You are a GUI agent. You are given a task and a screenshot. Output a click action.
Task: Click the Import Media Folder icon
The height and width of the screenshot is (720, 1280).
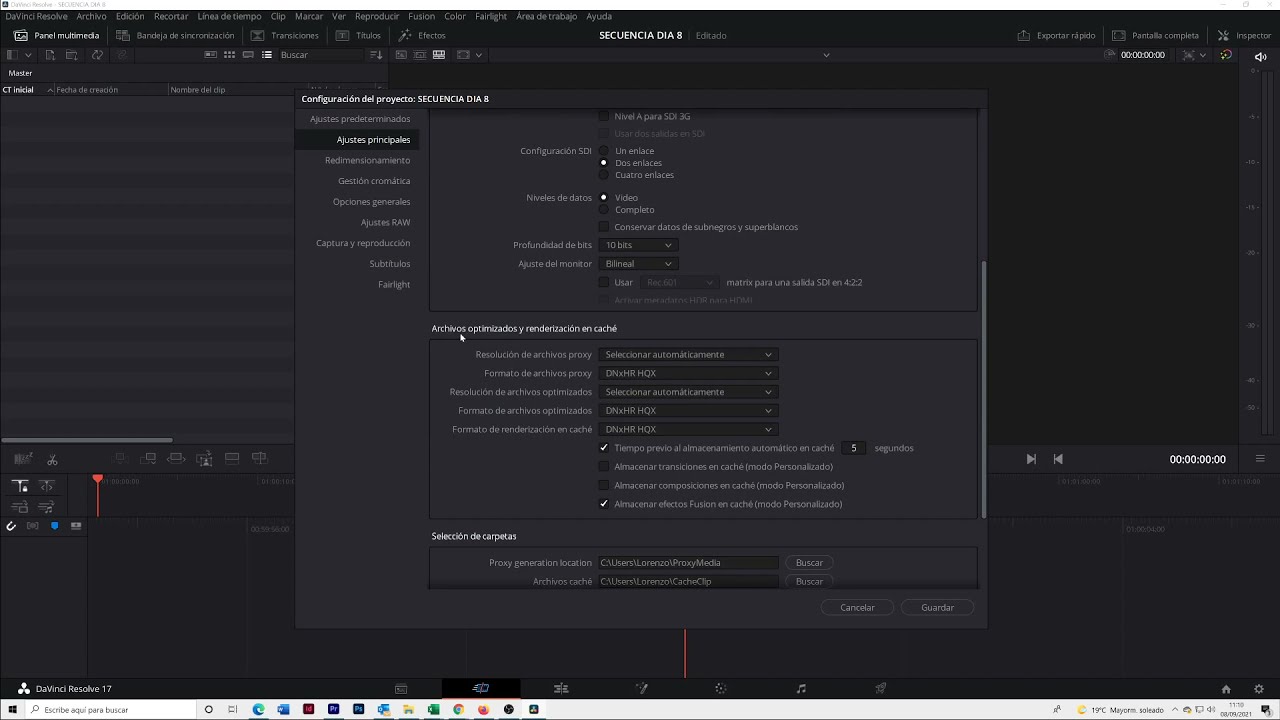[x=73, y=55]
